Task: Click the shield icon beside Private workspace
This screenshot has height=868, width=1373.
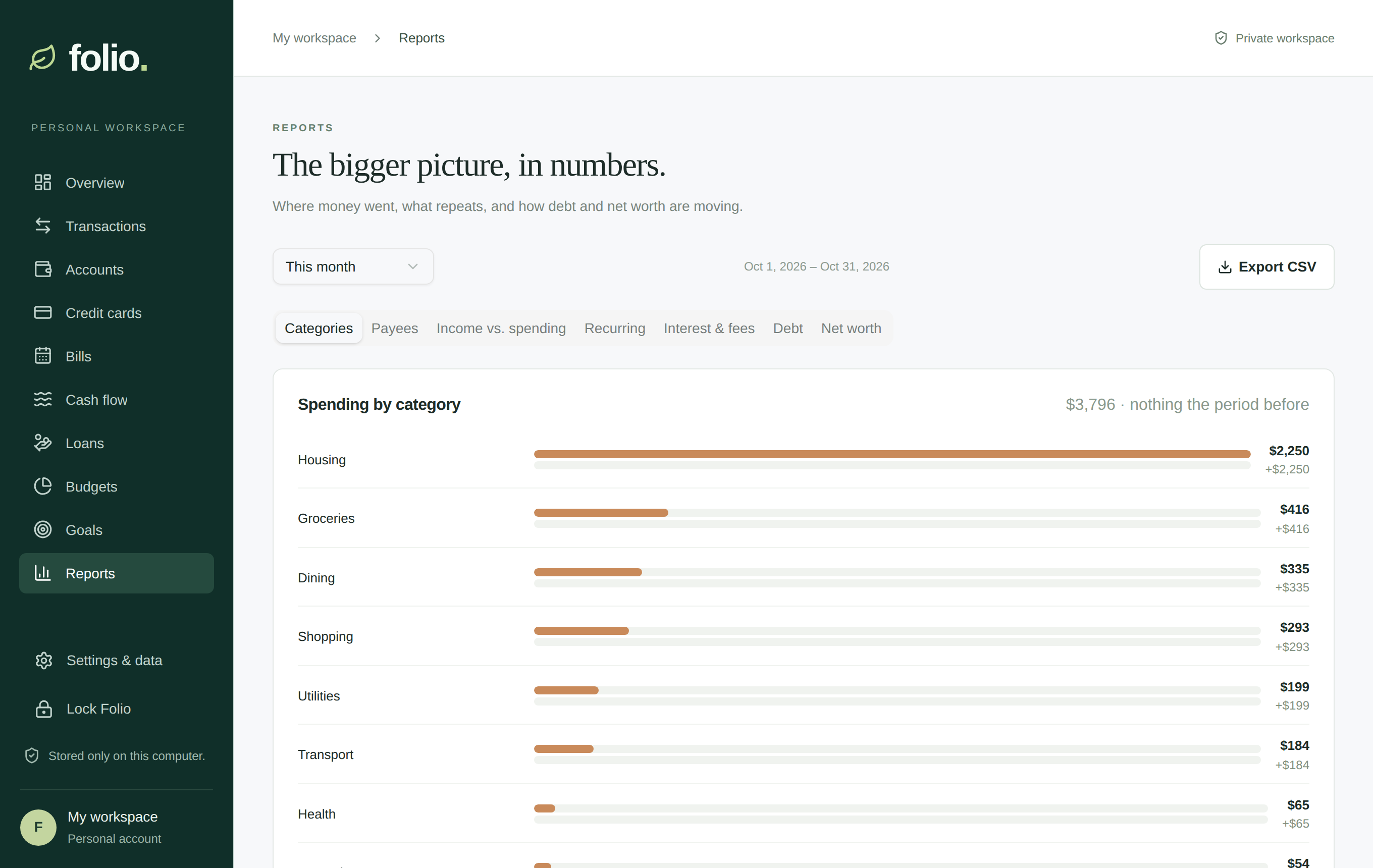Action: coord(1221,38)
